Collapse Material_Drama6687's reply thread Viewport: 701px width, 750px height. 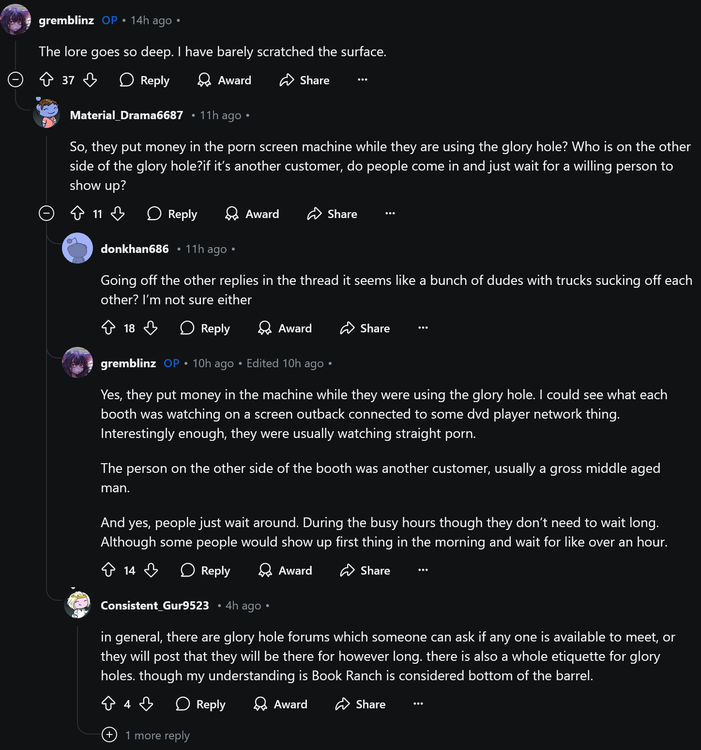point(46,213)
